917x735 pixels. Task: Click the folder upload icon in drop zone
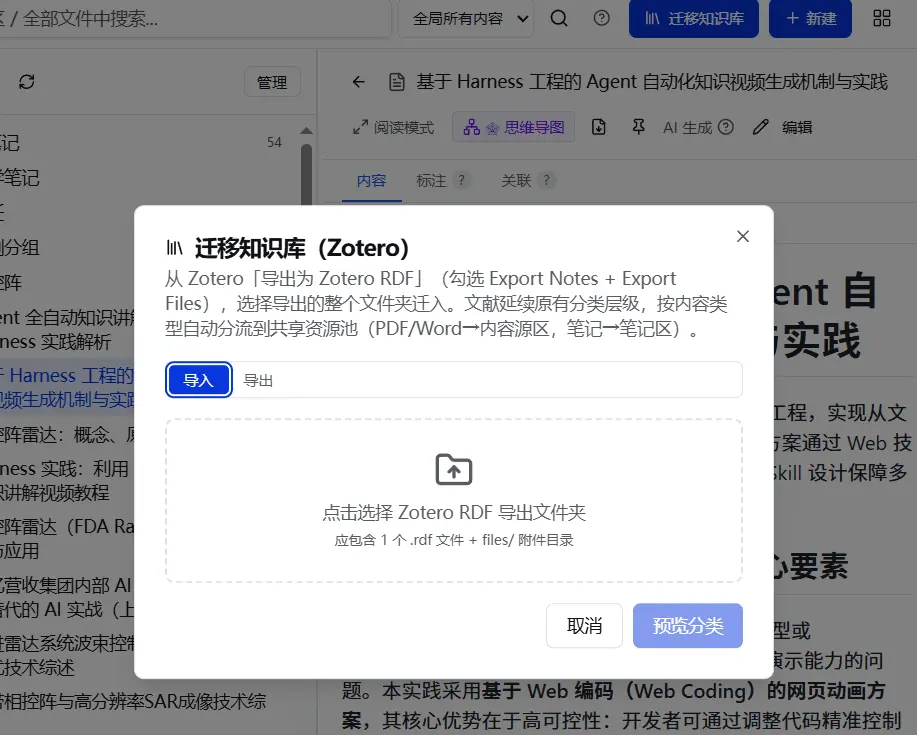454,470
